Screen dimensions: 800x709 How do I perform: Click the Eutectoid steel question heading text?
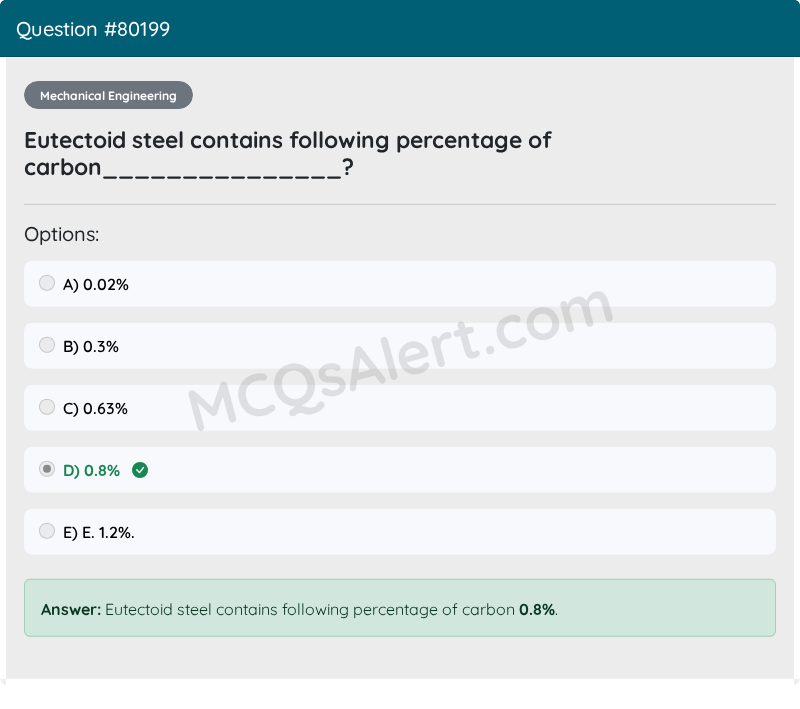[288, 154]
